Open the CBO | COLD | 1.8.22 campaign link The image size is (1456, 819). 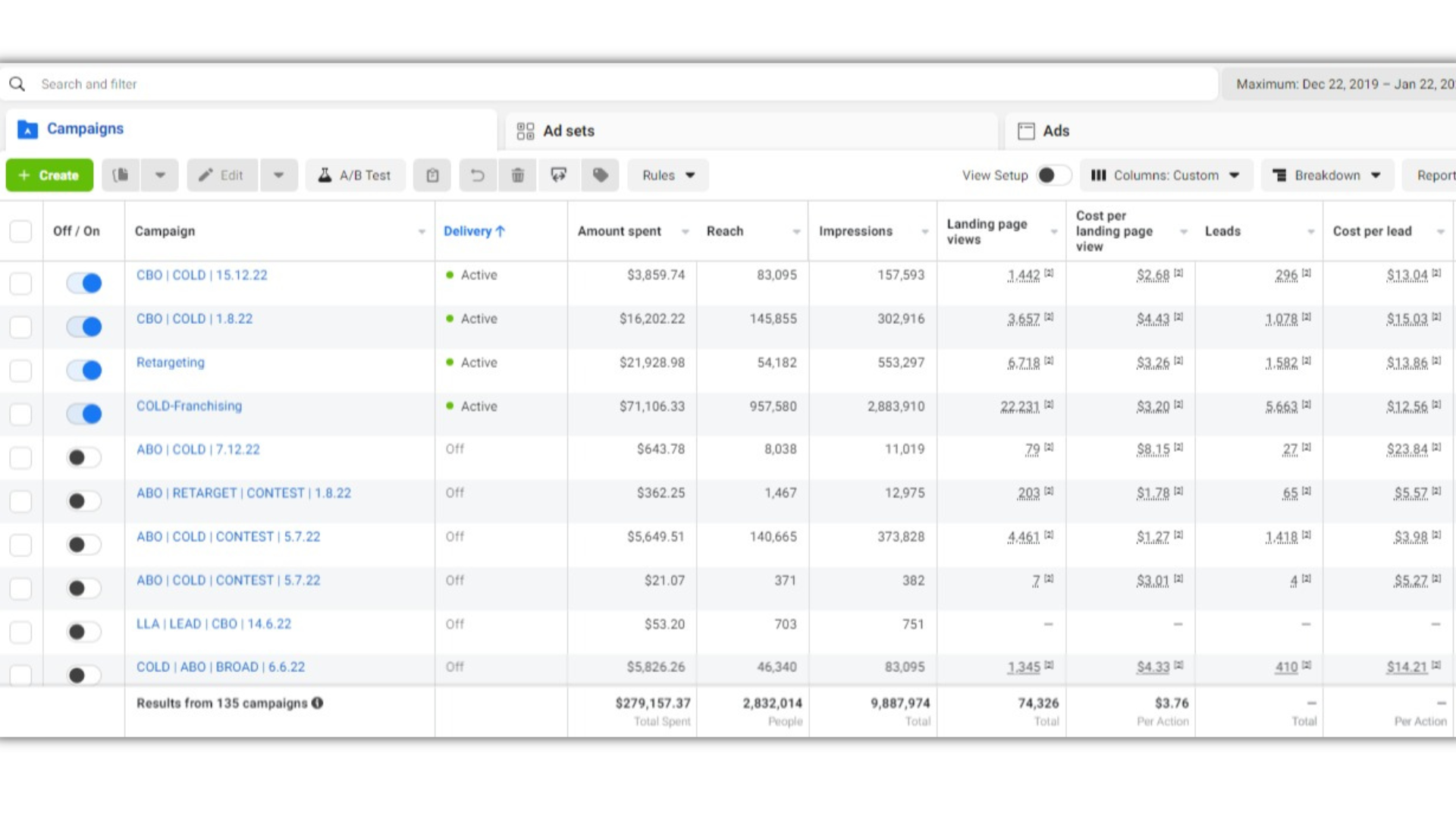pos(194,318)
